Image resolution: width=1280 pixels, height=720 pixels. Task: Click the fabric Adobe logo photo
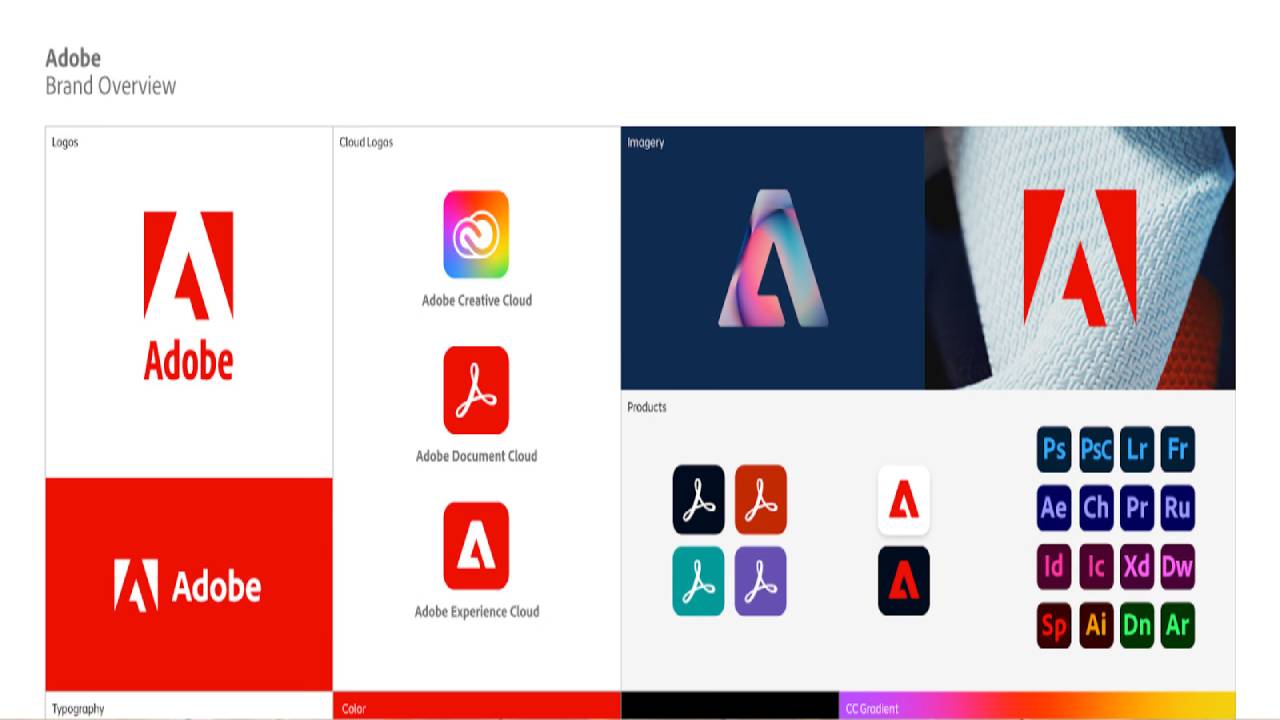(1080, 258)
